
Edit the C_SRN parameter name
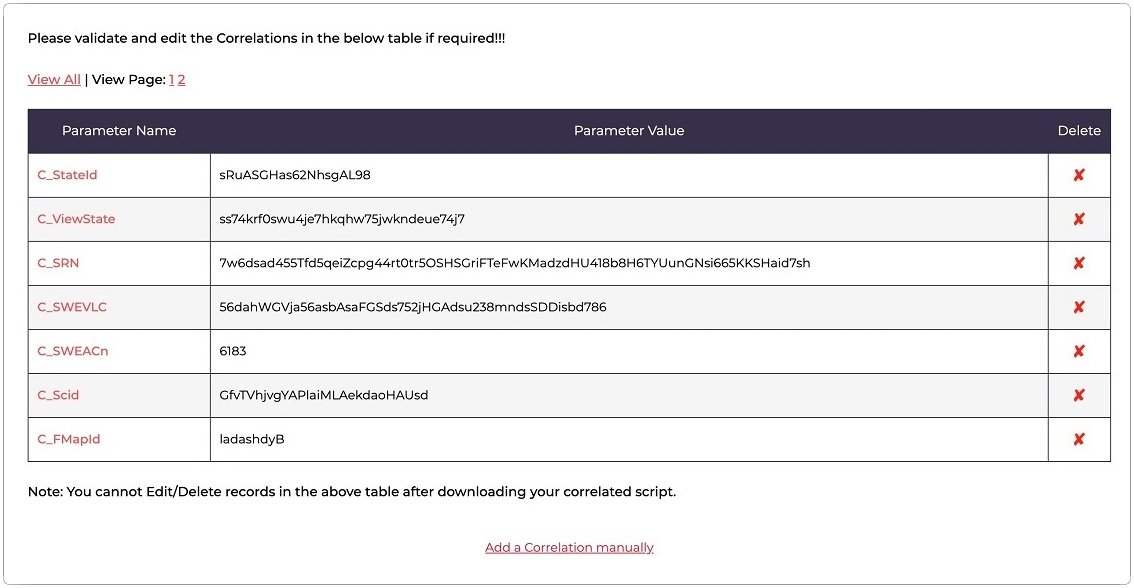[58, 263]
